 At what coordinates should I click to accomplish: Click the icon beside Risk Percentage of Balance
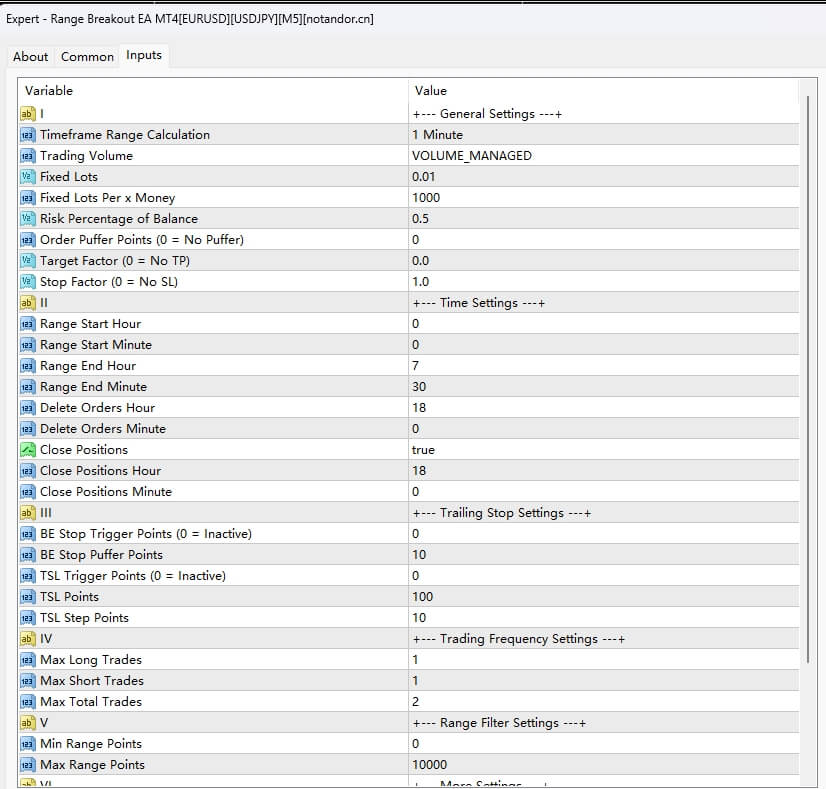[x=27, y=219]
